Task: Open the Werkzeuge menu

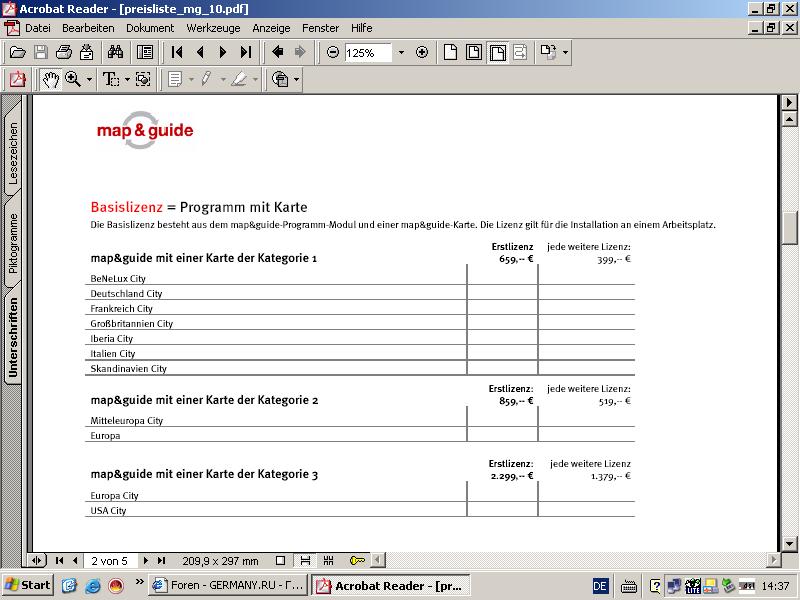Action: pos(213,28)
